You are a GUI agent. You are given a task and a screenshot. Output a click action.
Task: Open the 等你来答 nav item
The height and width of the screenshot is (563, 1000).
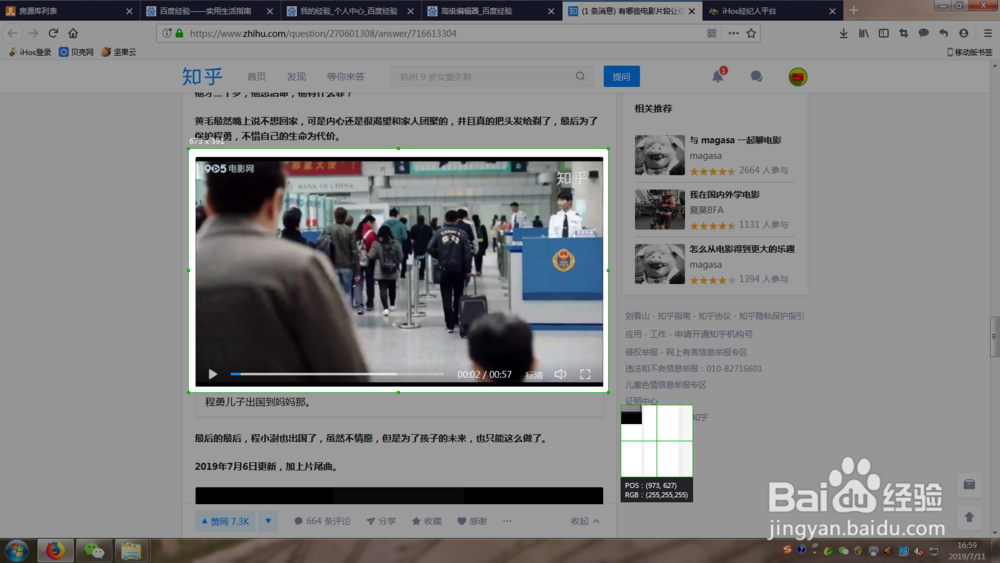pos(346,77)
